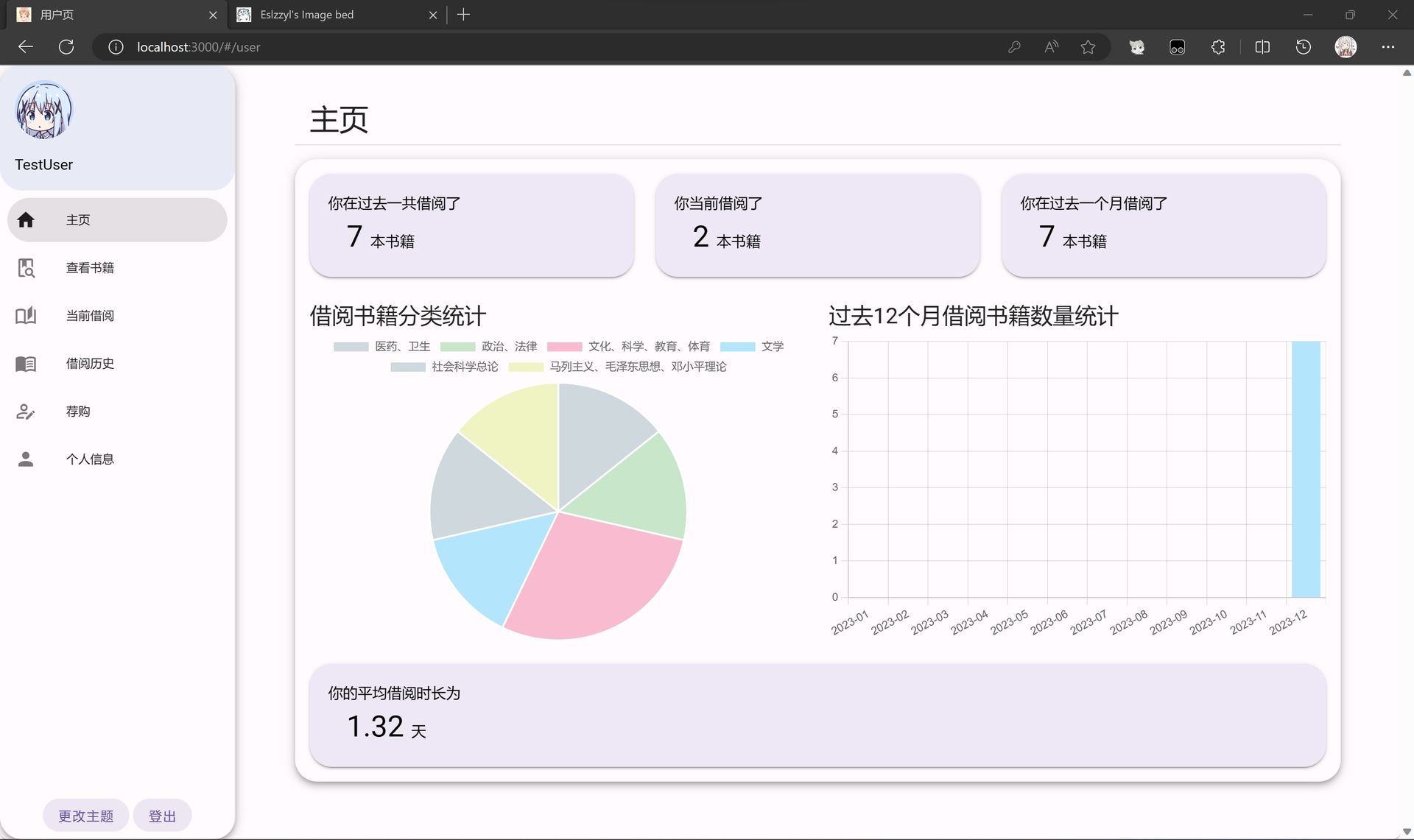Click the TestUser avatar image
Viewport: 1414px width, 840px height.
(x=44, y=110)
